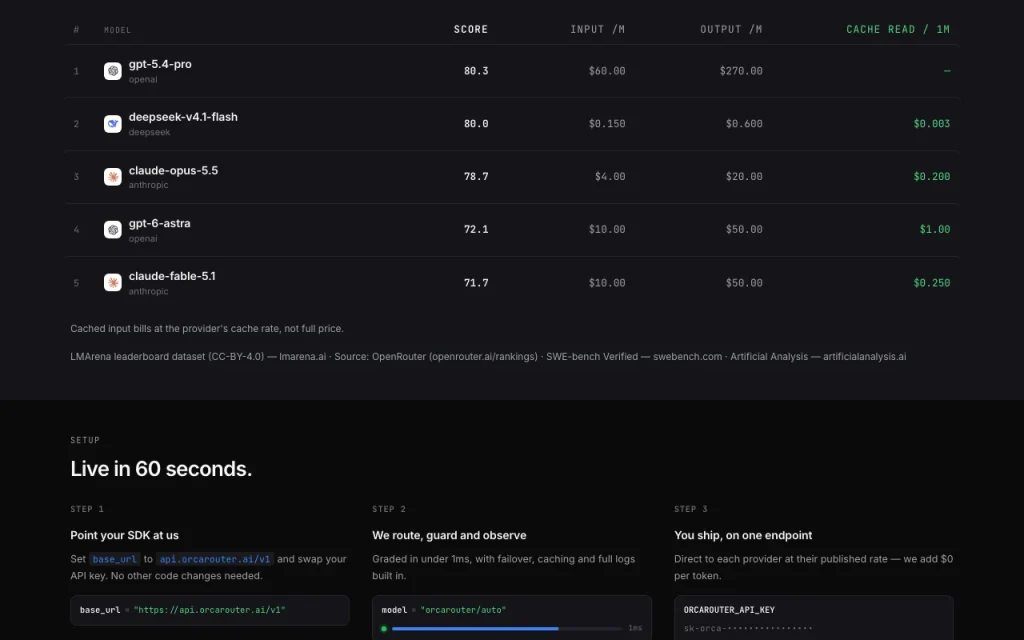Click the green status dot under orcarouter/auto
This screenshot has height=640, width=1024.
[384, 628]
